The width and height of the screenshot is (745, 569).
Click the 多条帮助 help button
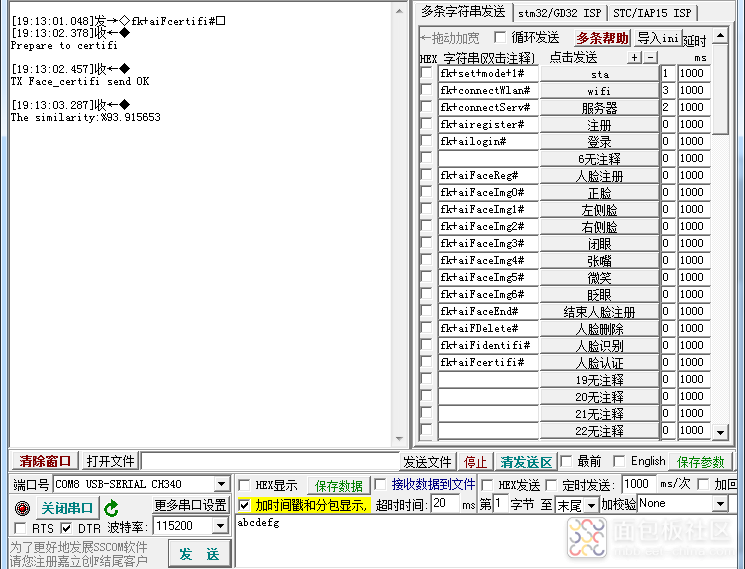[602, 38]
